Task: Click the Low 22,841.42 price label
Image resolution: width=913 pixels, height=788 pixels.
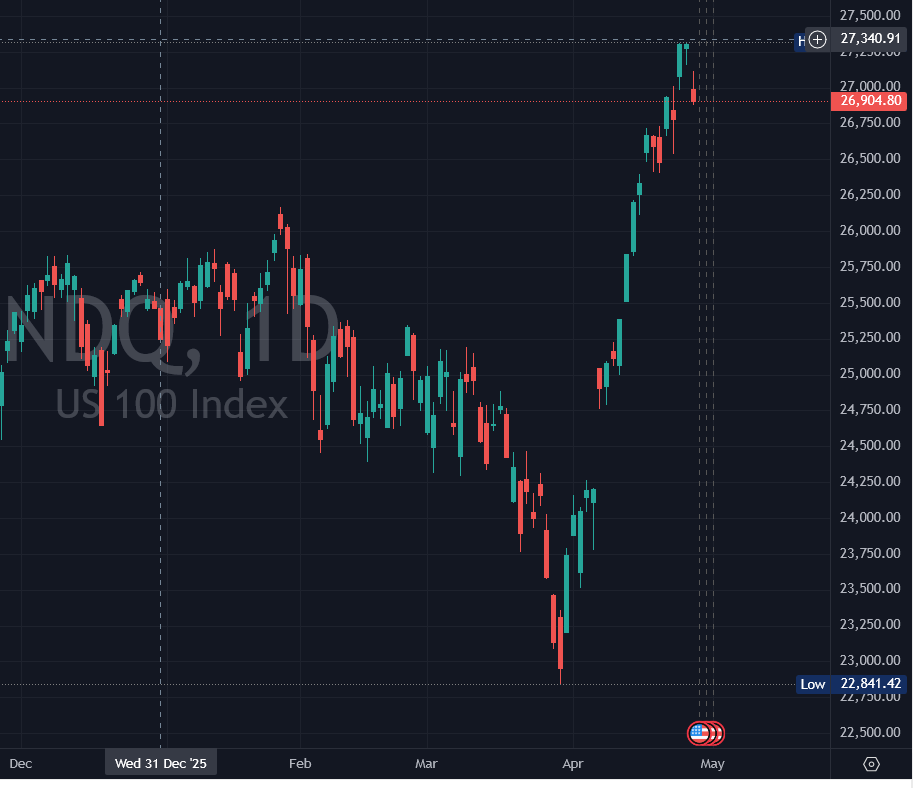Action: (x=851, y=684)
